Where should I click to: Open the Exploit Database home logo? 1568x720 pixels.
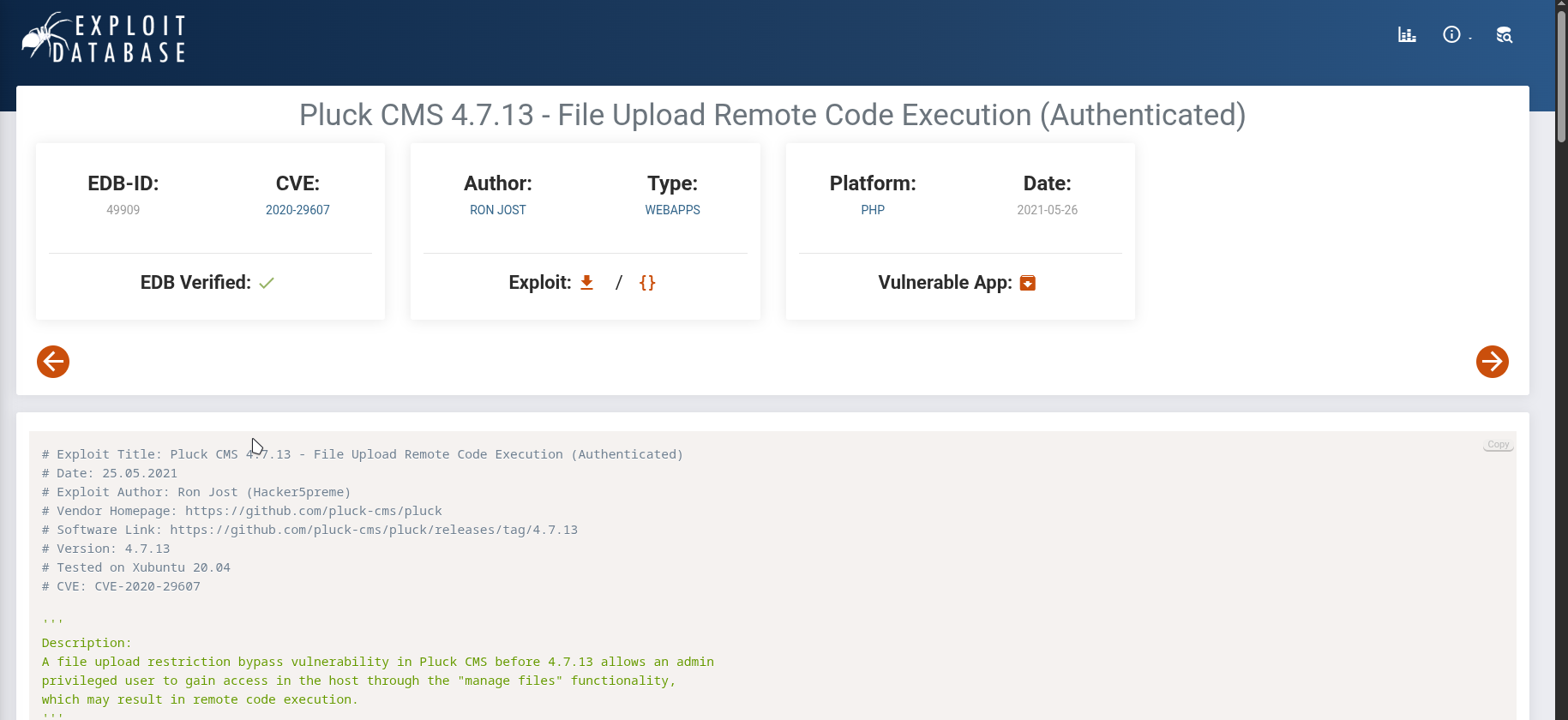tap(104, 38)
